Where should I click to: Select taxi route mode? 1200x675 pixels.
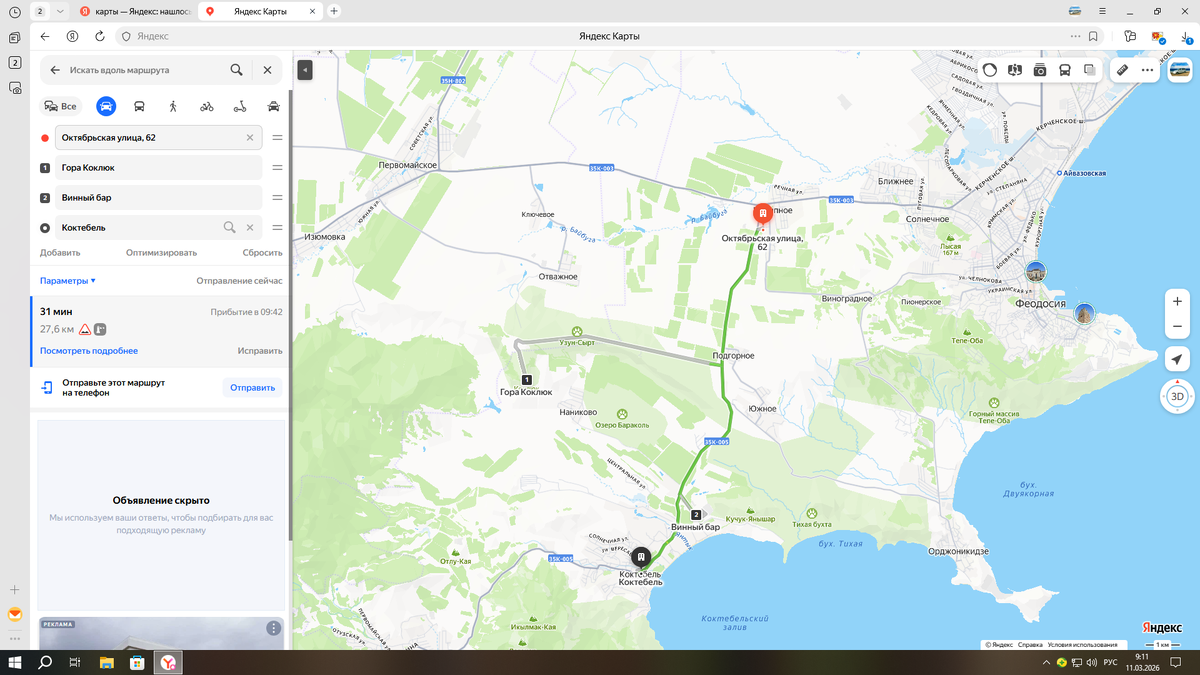(274, 106)
